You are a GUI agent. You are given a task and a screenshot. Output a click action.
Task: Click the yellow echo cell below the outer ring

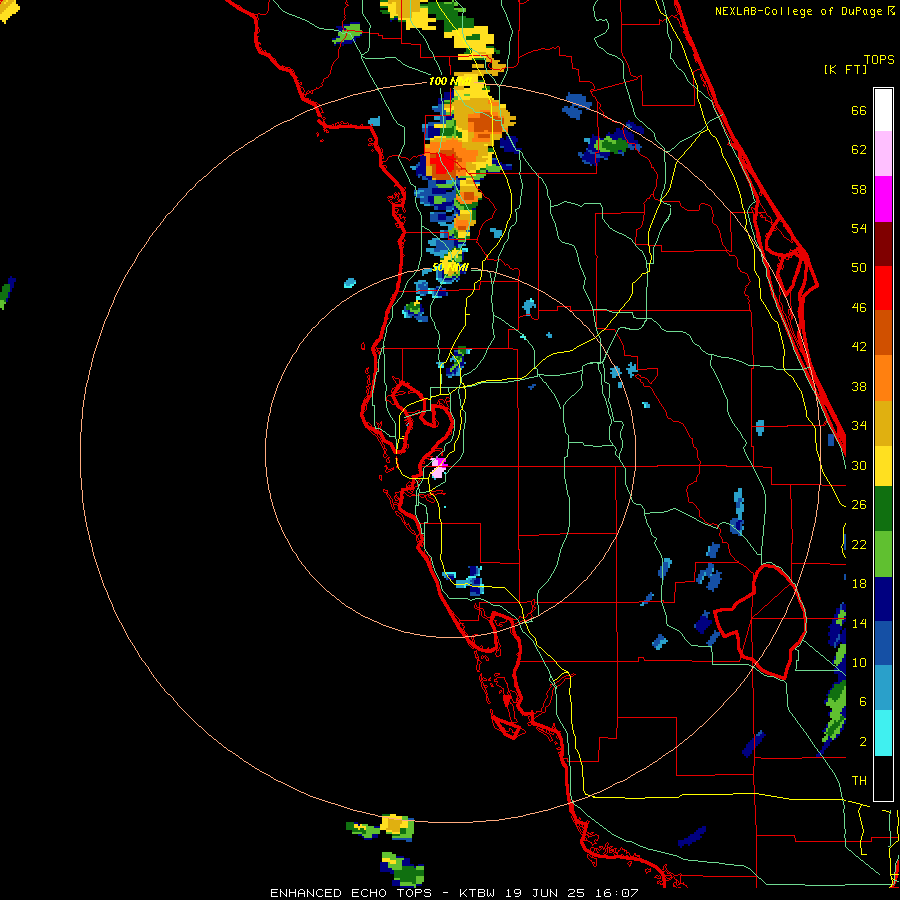click(x=395, y=824)
